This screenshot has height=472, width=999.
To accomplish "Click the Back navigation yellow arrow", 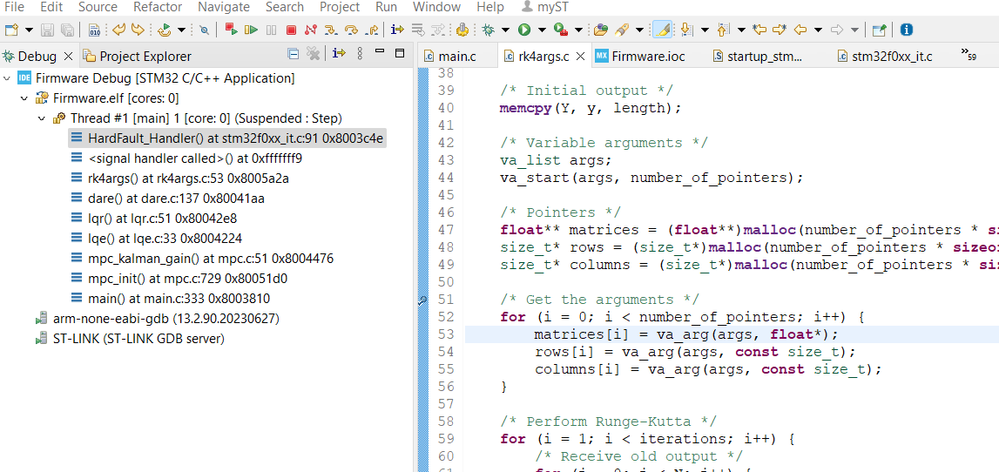I will tap(800, 29).
